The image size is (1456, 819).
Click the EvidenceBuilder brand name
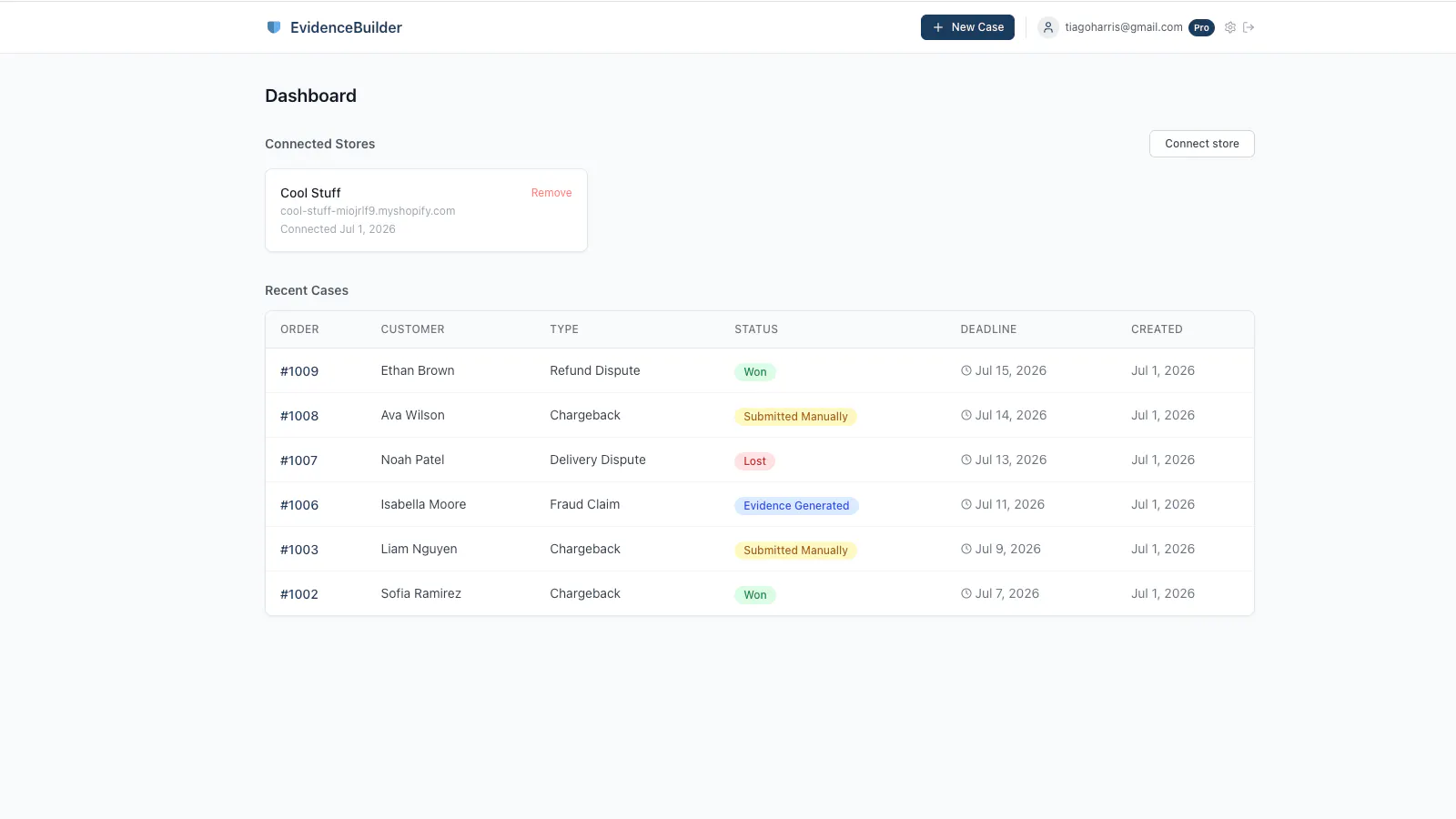pos(346,27)
